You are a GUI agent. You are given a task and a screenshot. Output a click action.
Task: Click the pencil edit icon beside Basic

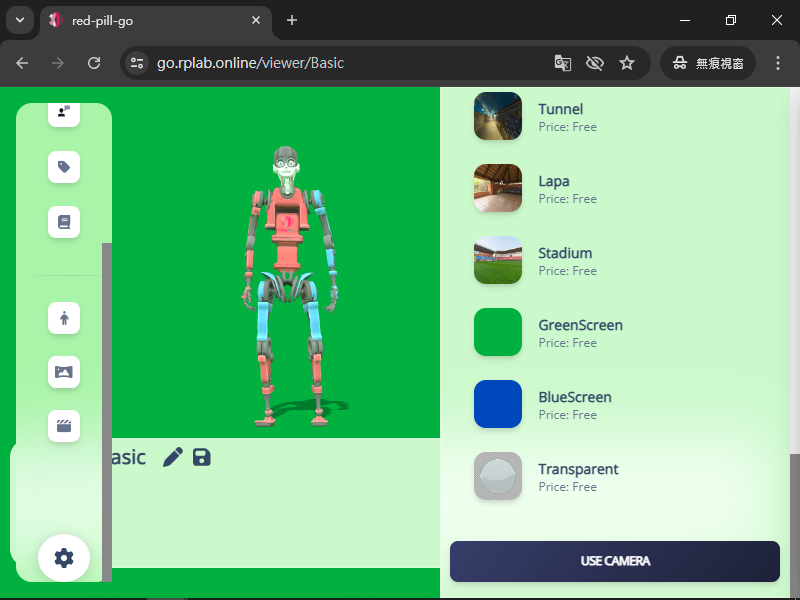[172, 457]
